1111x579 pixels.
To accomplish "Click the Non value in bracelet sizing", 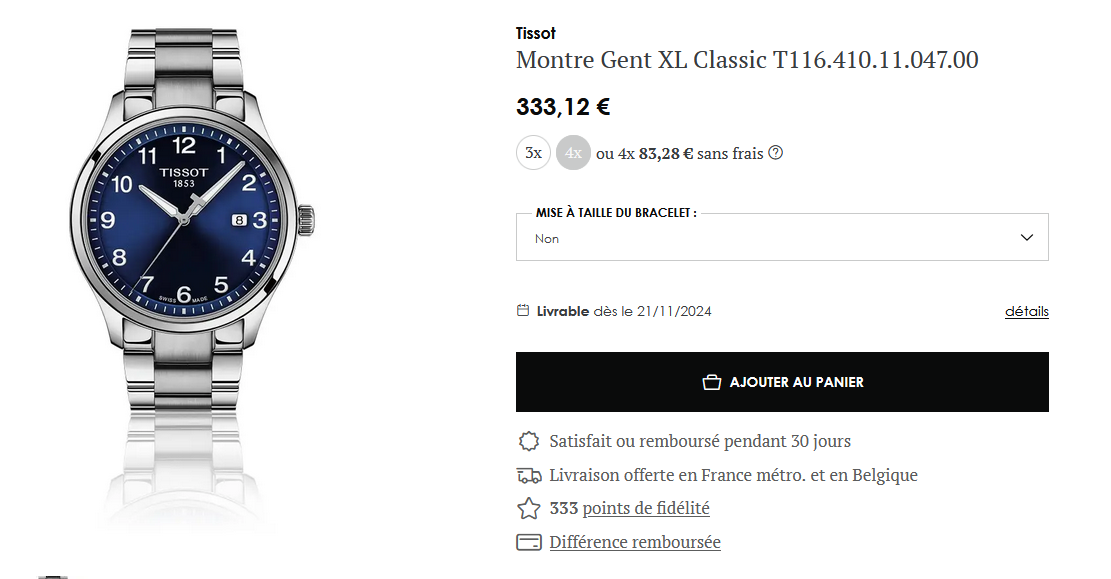I will (547, 239).
